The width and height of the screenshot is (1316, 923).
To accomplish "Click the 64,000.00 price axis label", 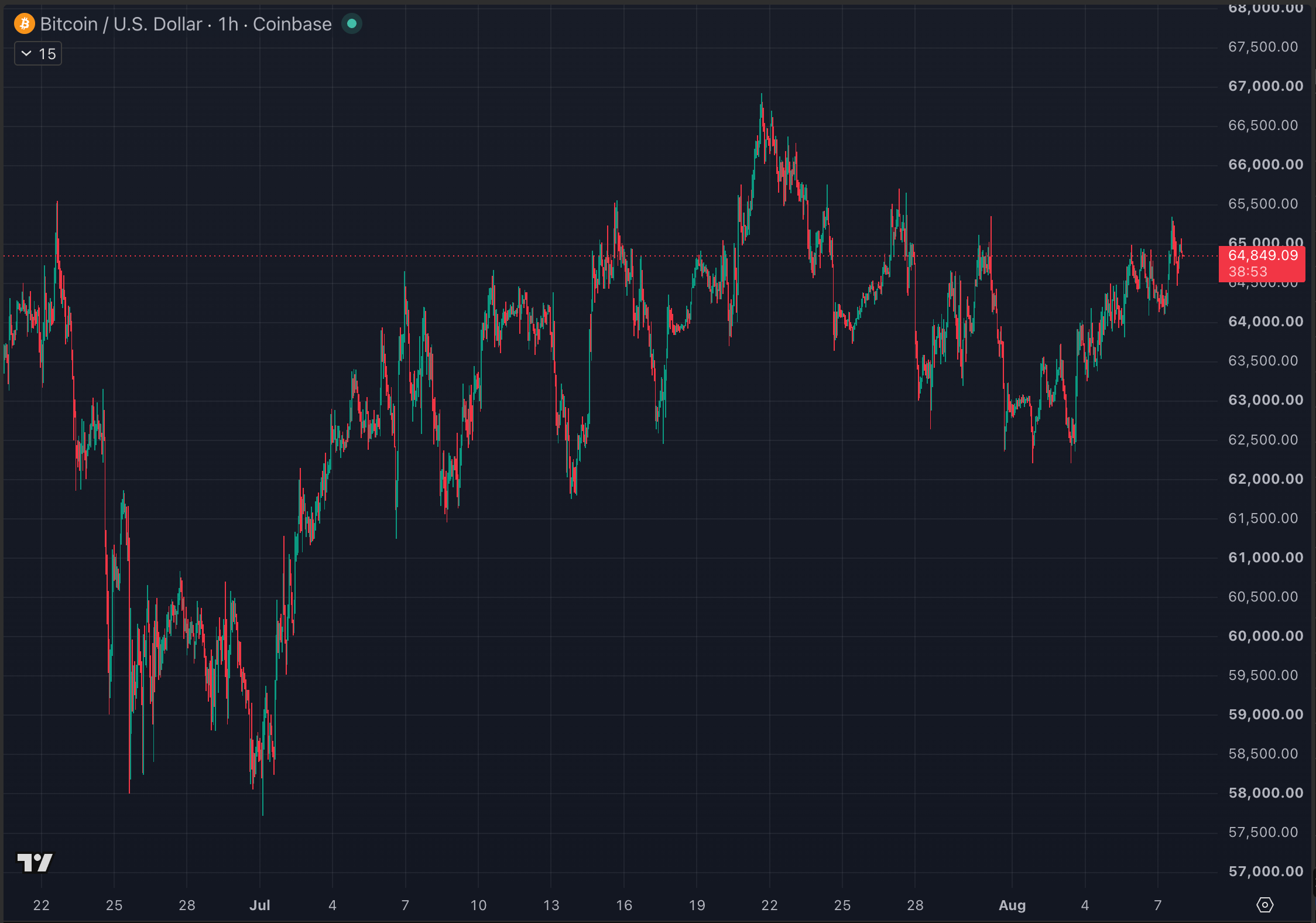I will tap(1266, 322).
